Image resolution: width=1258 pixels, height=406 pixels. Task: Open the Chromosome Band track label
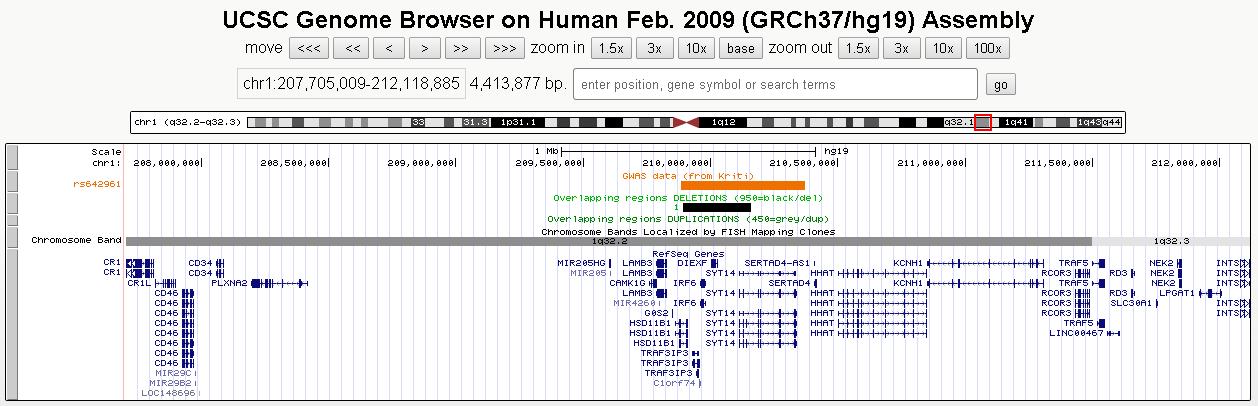[76, 241]
